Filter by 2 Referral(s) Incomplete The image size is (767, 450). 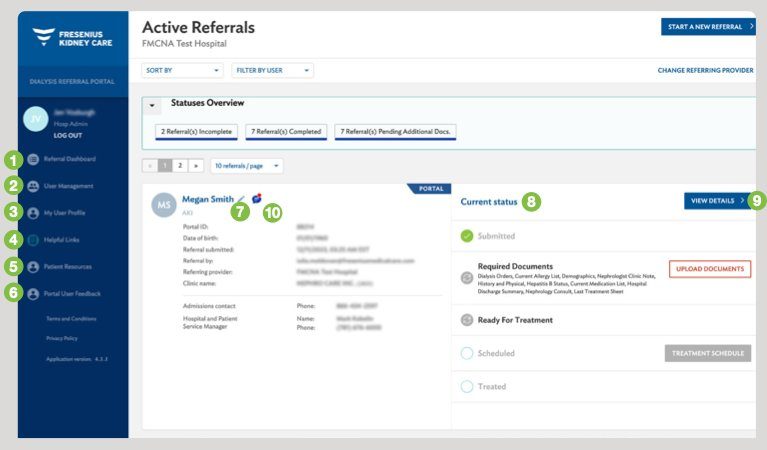pyautogui.click(x=197, y=132)
